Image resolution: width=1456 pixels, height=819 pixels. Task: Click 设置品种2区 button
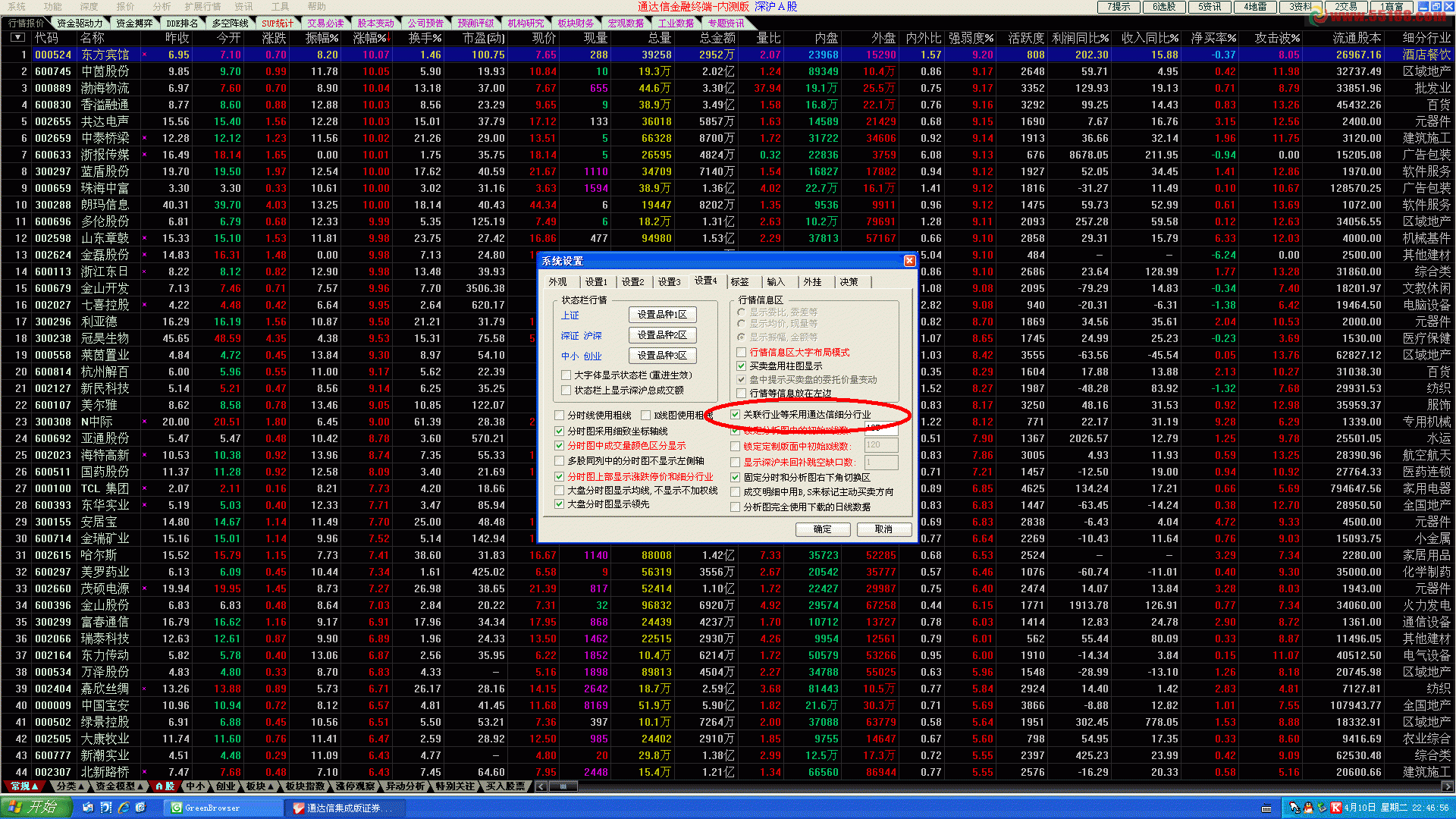click(x=662, y=335)
